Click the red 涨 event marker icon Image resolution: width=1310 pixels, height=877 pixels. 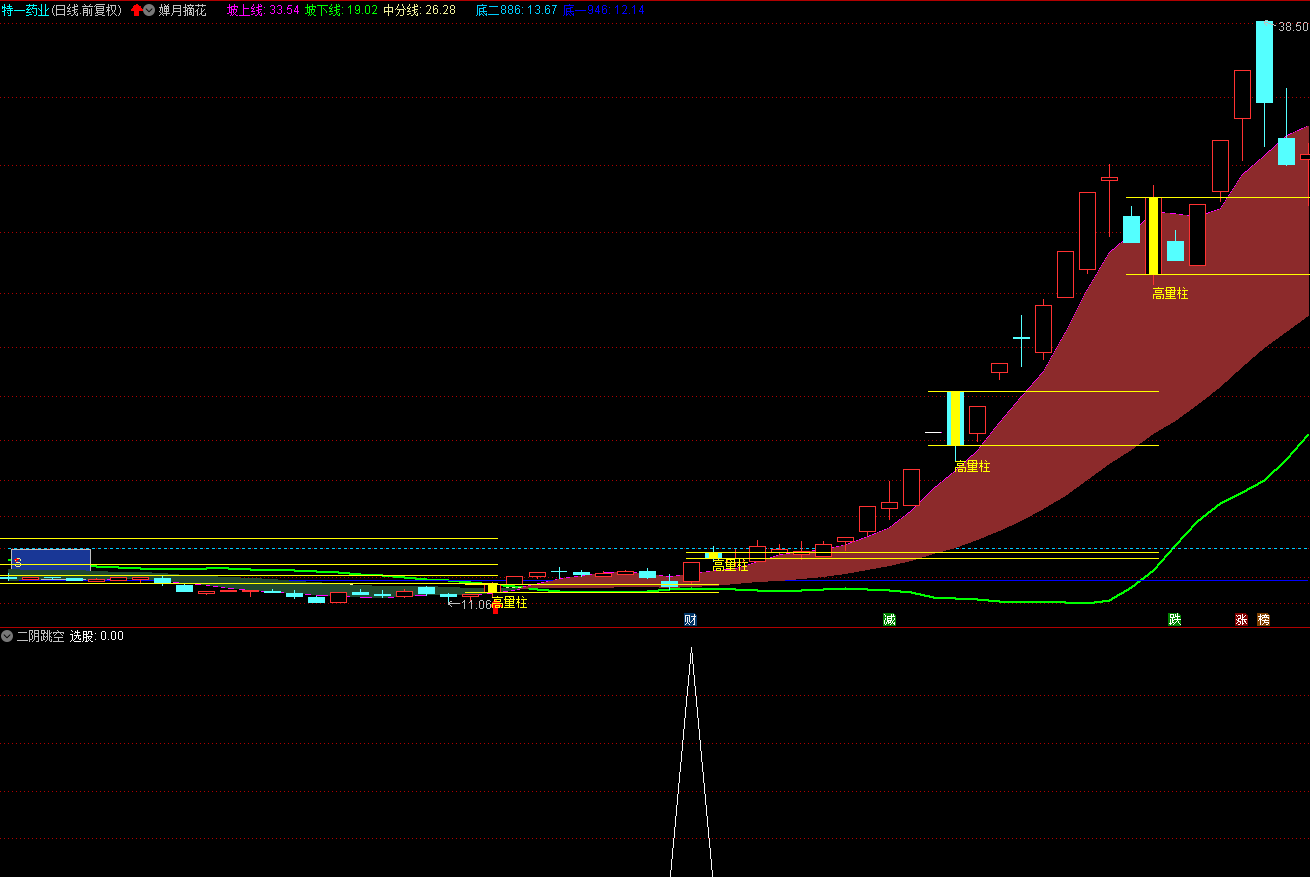click(x=1241, y=620)
